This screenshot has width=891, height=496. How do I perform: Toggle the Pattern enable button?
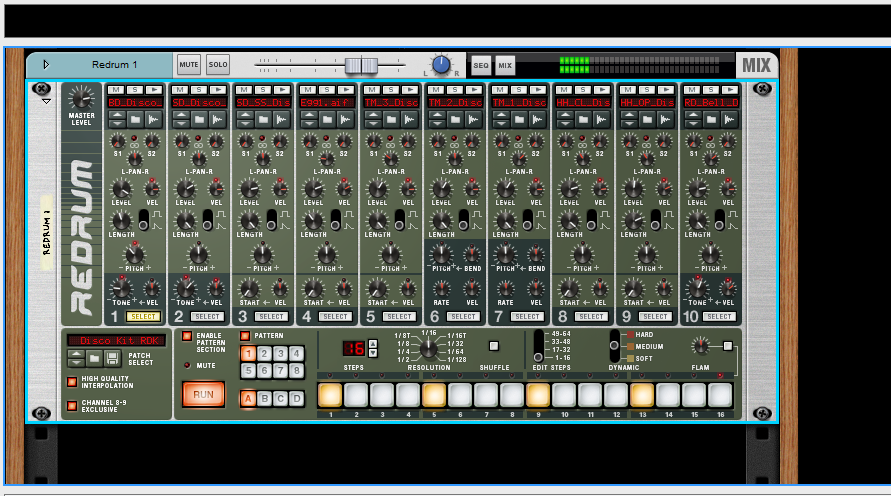pos(245,336)
